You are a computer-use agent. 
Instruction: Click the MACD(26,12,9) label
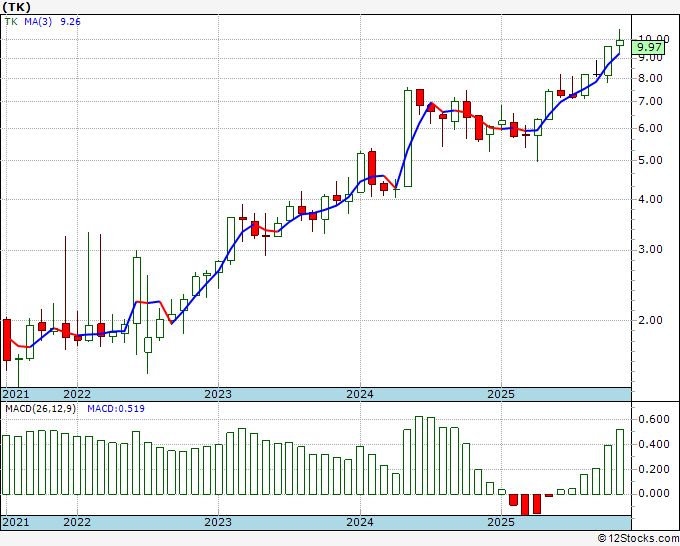[40, 409]
